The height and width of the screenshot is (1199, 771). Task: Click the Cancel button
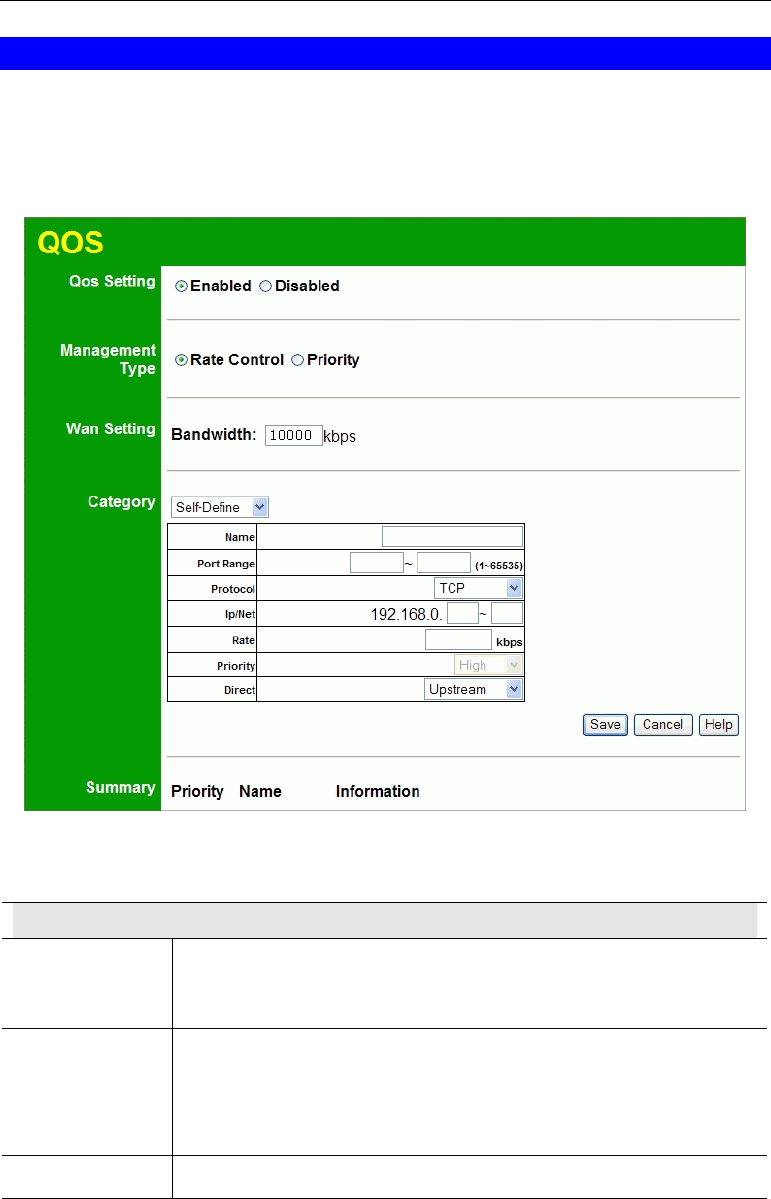pos(663,725)
